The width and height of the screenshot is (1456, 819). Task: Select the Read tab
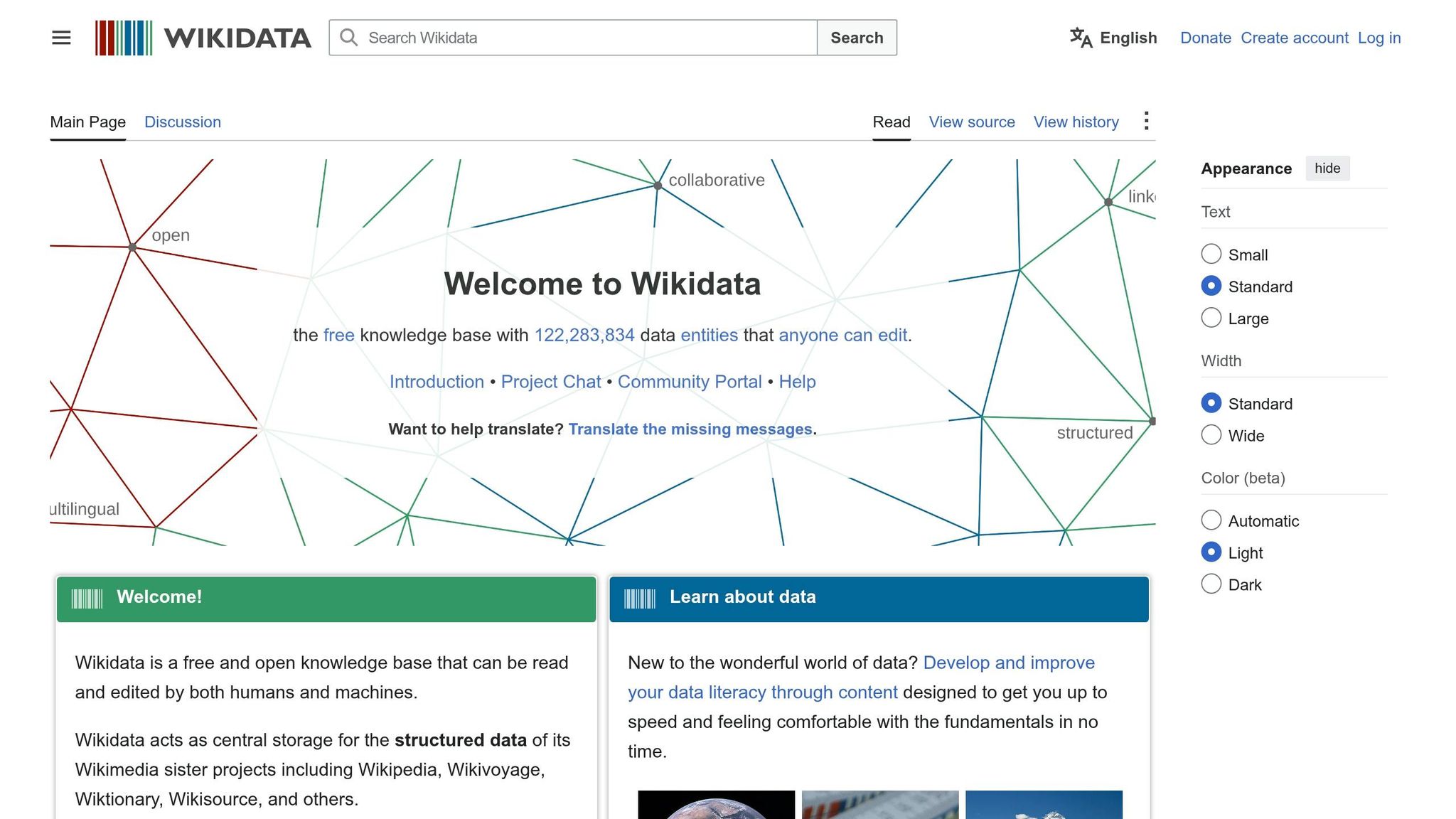point(892,122)
